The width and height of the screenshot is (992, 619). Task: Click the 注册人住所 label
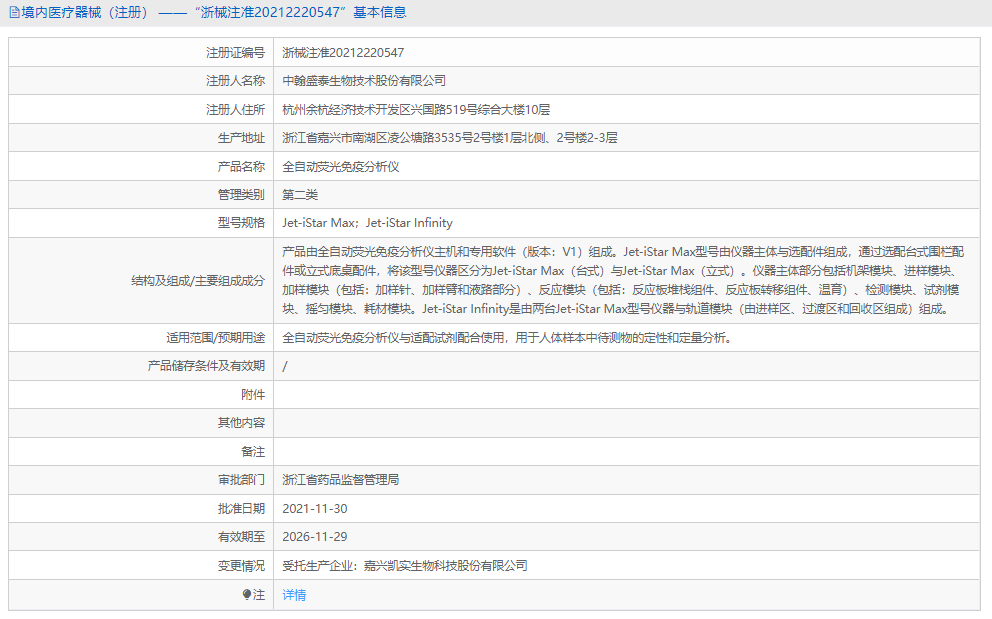[235, 109]
